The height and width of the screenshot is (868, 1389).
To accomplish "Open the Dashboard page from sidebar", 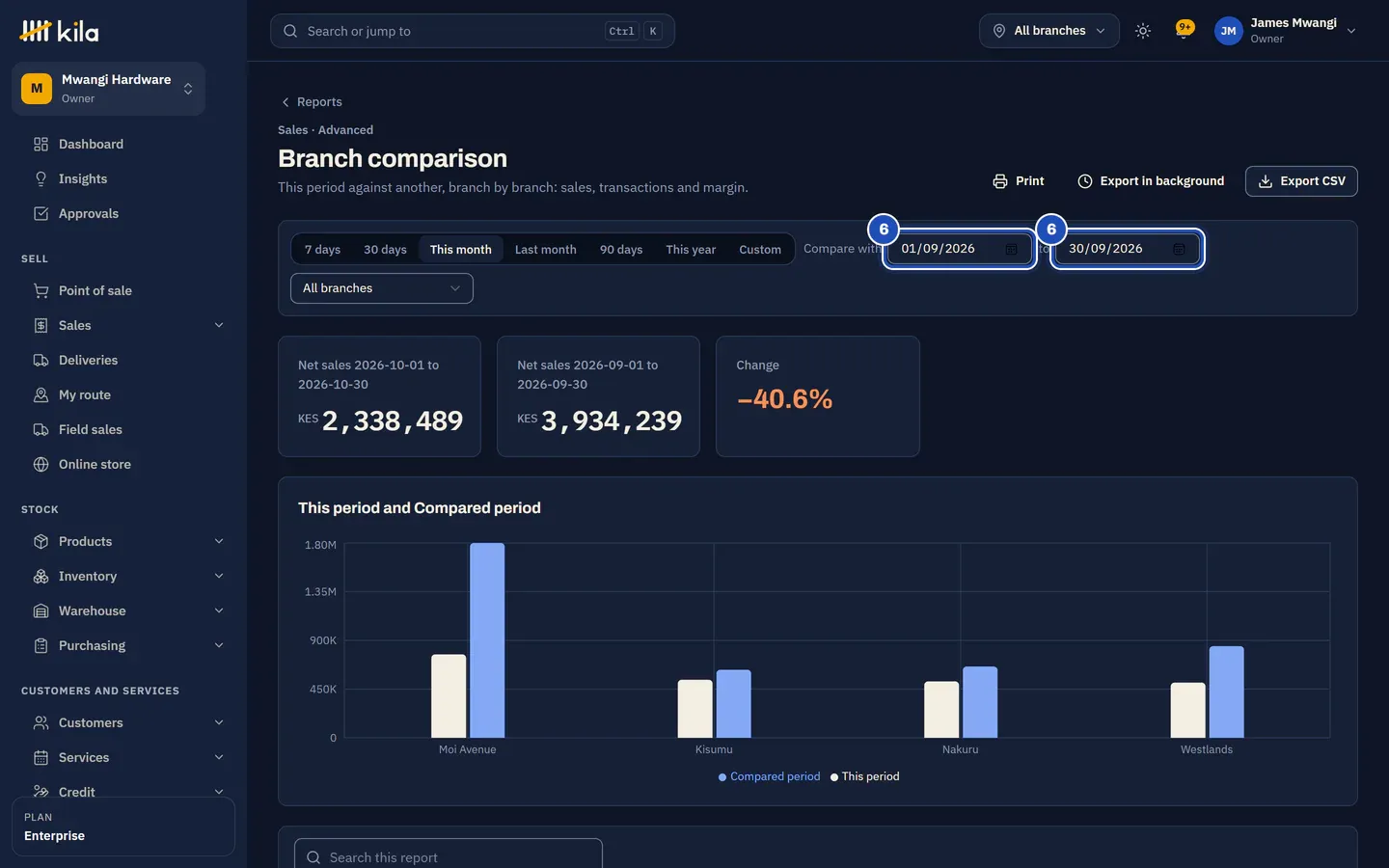I will pos(123,144).
